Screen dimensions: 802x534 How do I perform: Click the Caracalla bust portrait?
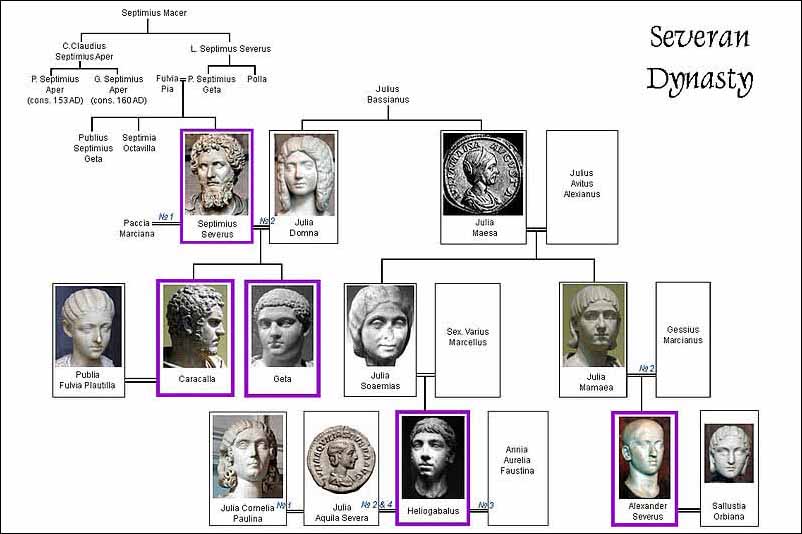pyautogui.click(x=195, y=325)
